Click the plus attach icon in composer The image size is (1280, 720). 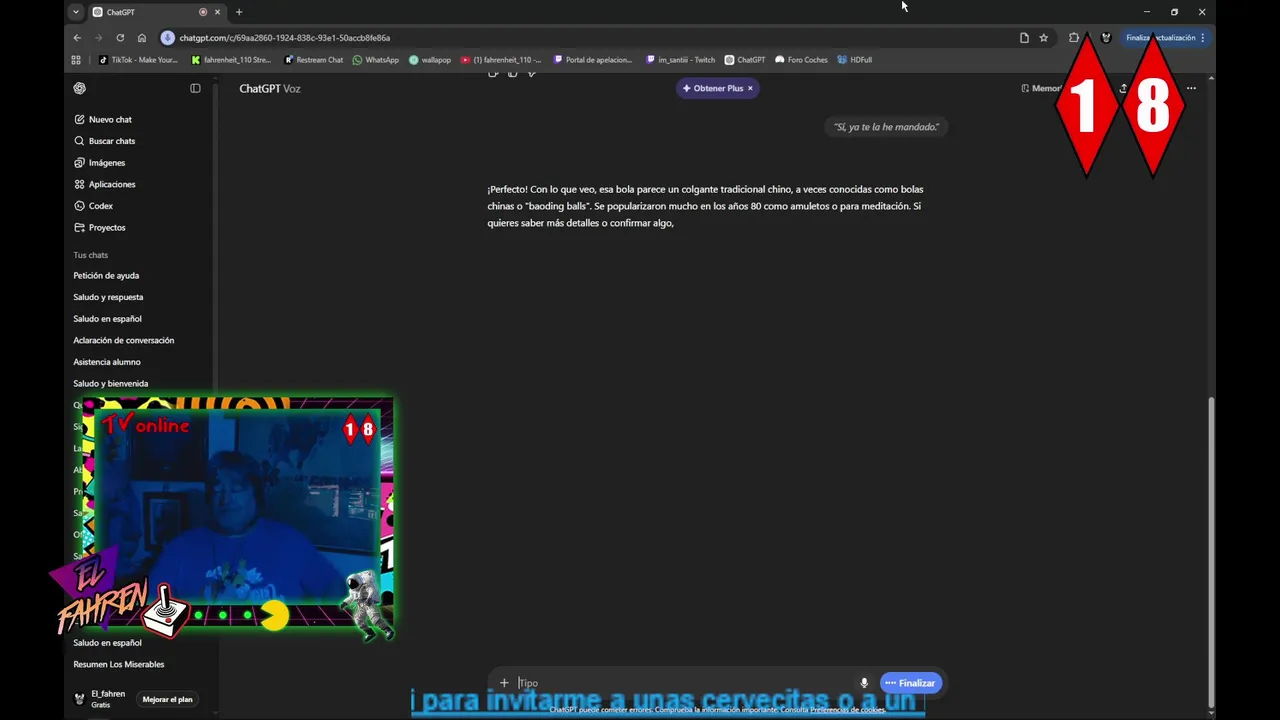point(504,683)
